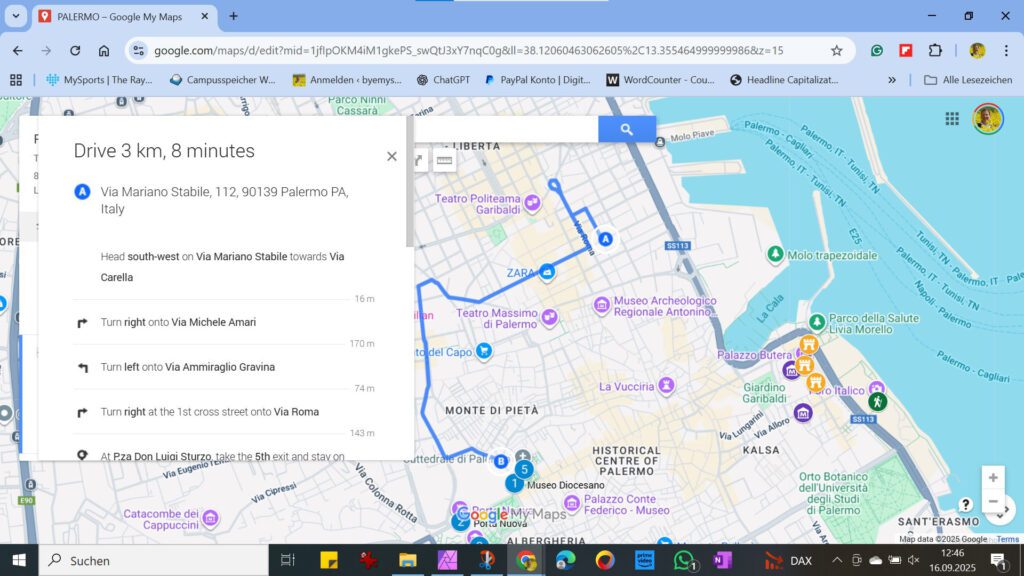
Task: Open the Terms link at bottom right
Action: pyautogui.click(x=1006, y=539)
